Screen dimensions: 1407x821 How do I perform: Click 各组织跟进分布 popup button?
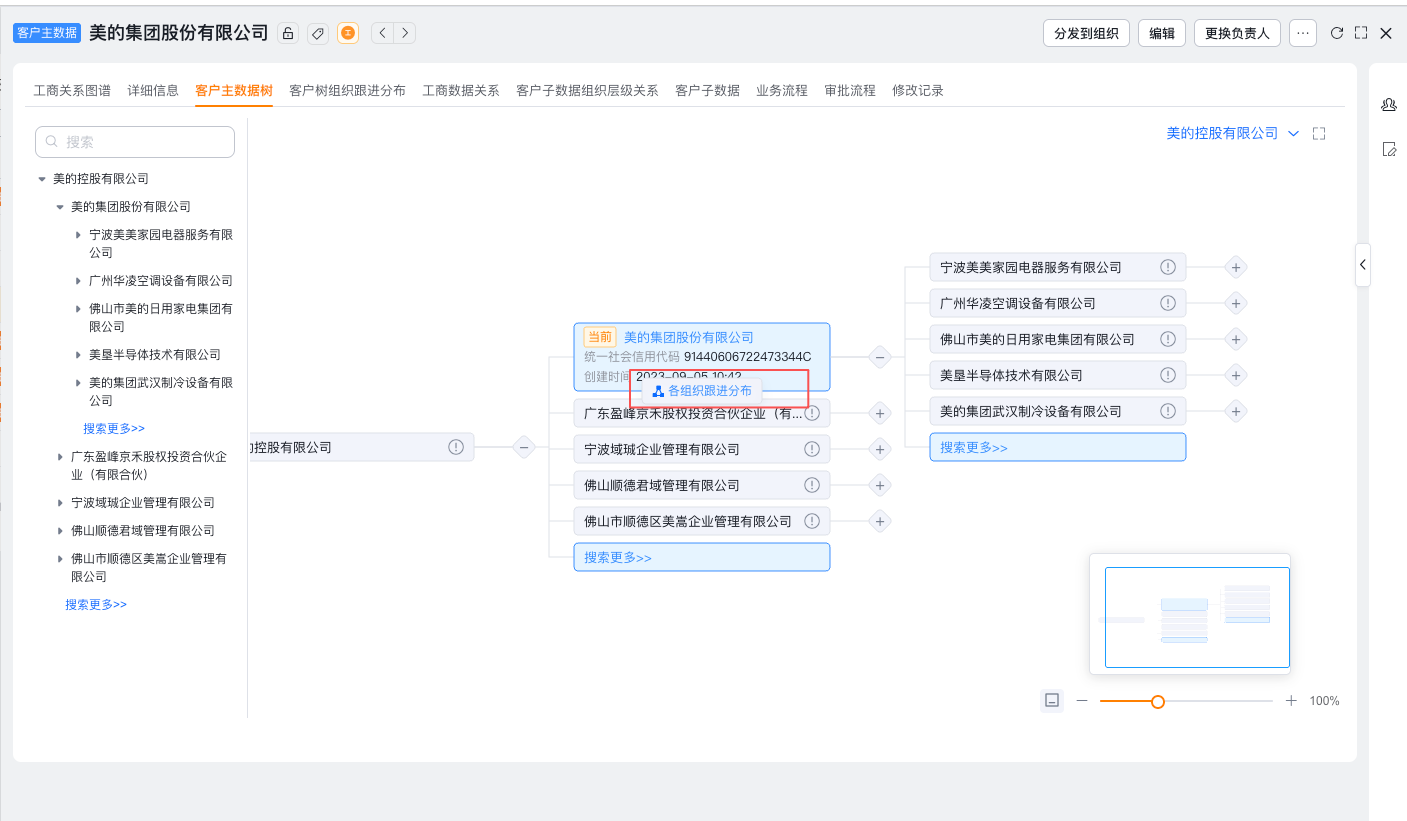[702, 391]
